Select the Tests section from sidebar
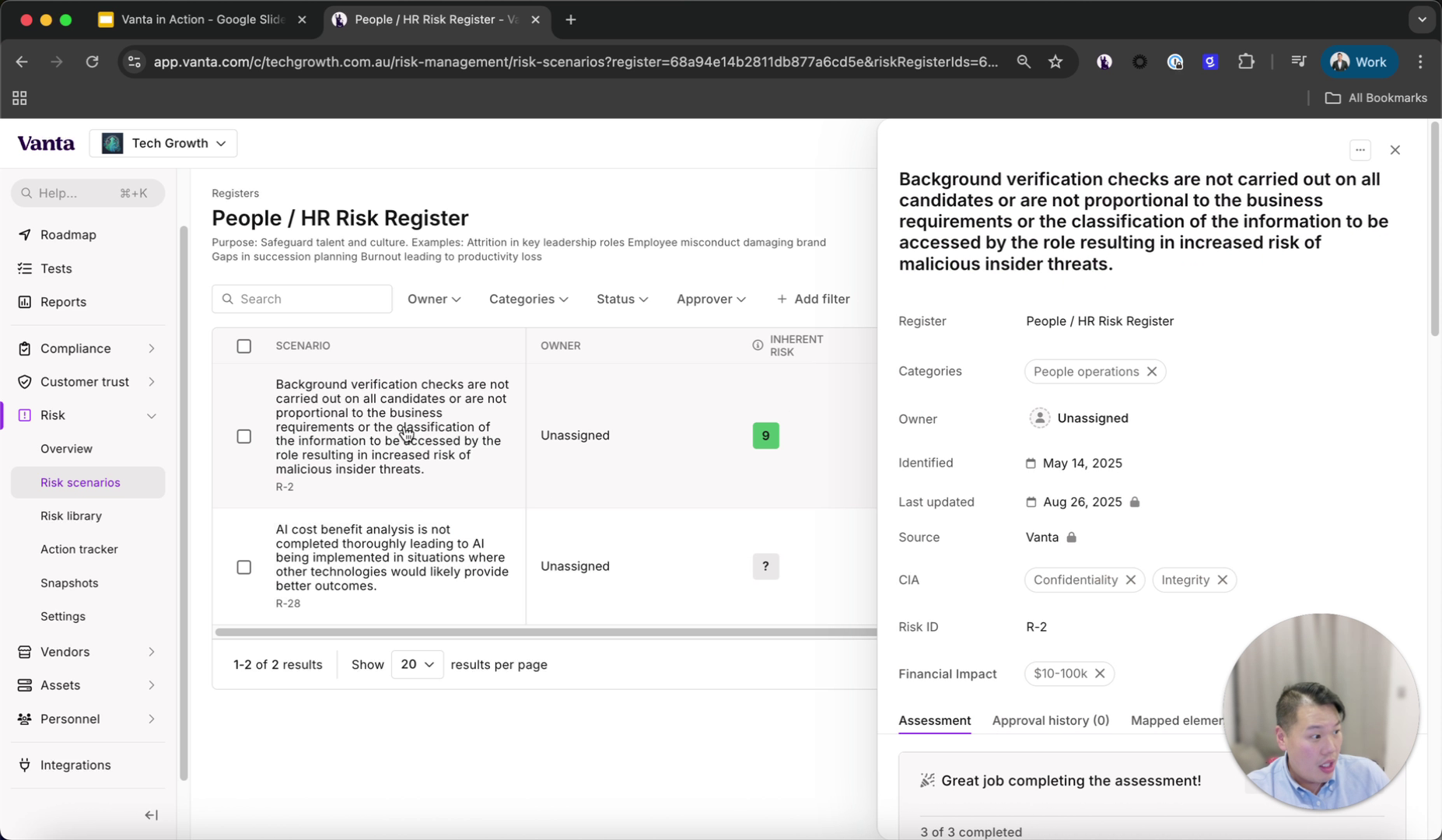Image resolution: width=1442 pixels, height=840 pixels. (54, 268)
